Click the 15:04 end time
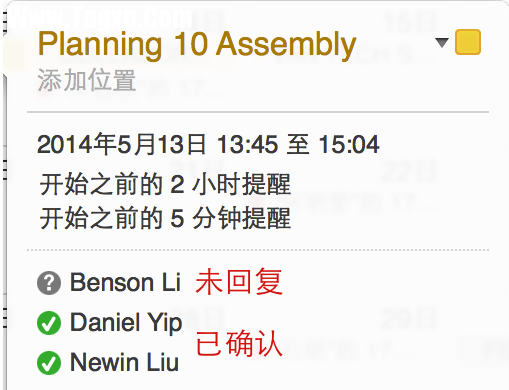Image resolution: width=509 pixels, height=390 pixels. point(349,145)
